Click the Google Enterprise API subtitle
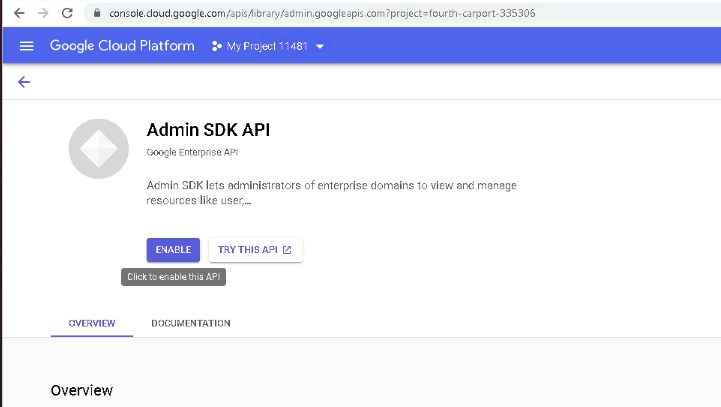 coord(192,152)
